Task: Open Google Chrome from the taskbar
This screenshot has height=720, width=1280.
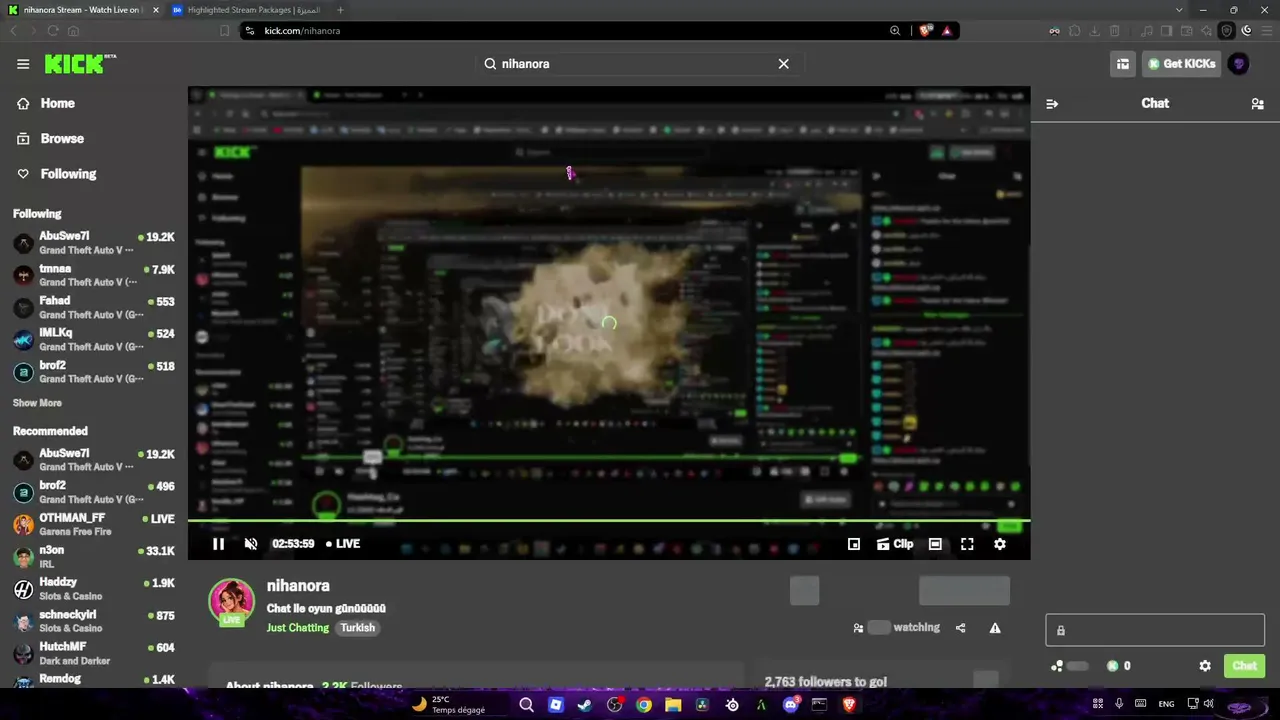Action: [x=644, y=705]
